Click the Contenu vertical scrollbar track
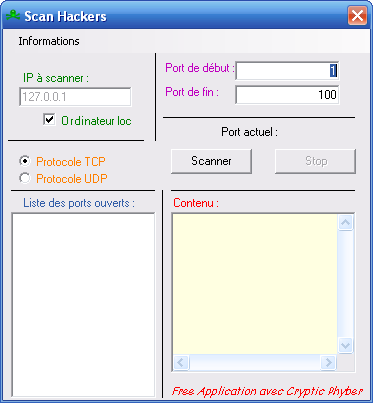Image resolution: width=373 pixels, height=403 pixels. [345, 284]
